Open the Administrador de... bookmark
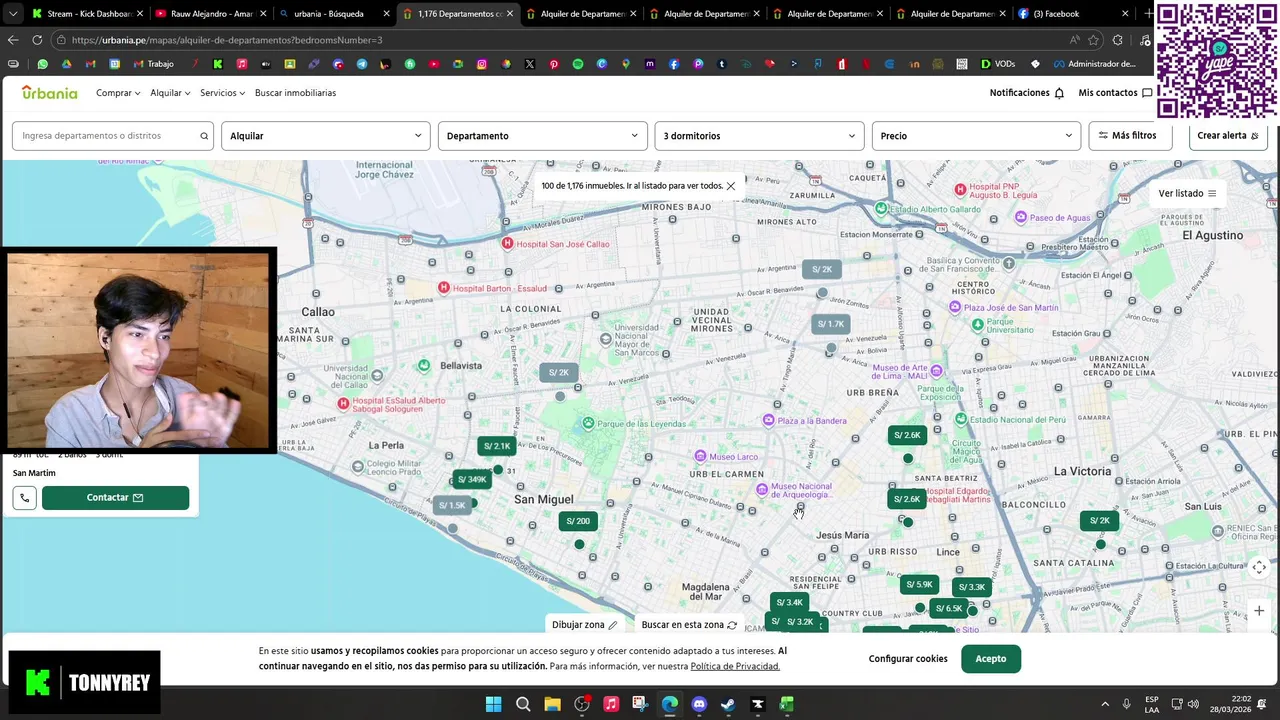This screenshot has height=720, width=1280. tap(1093, 64)
